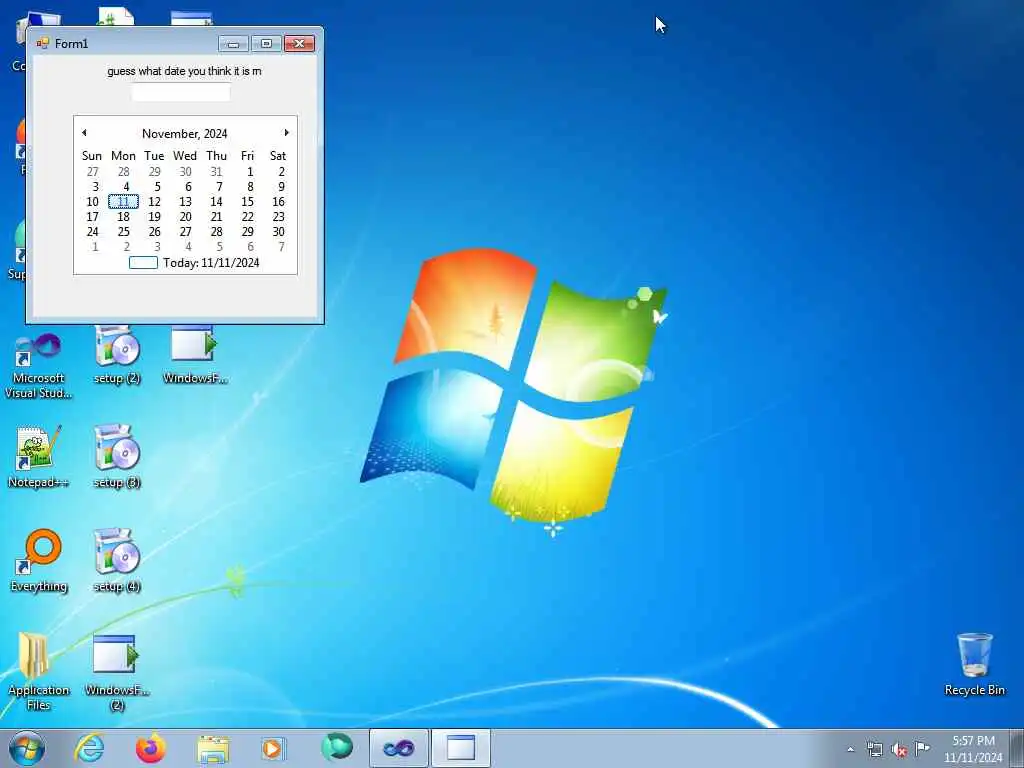1024x768 pixels.
Task: Maximize the Form1 window
Action: [x=266, y=44]
